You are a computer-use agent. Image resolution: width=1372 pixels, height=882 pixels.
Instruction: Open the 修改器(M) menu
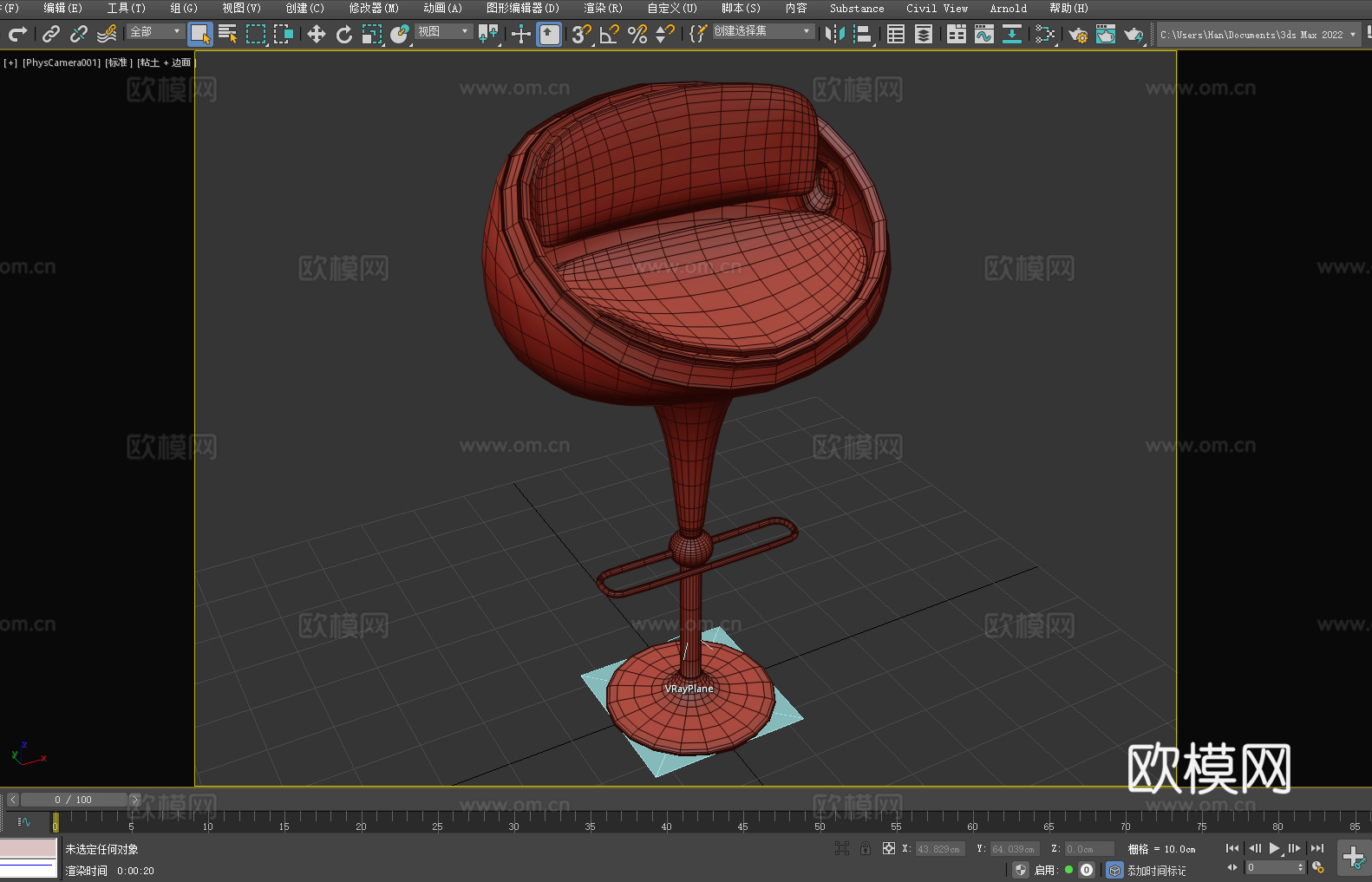[374, 9]
